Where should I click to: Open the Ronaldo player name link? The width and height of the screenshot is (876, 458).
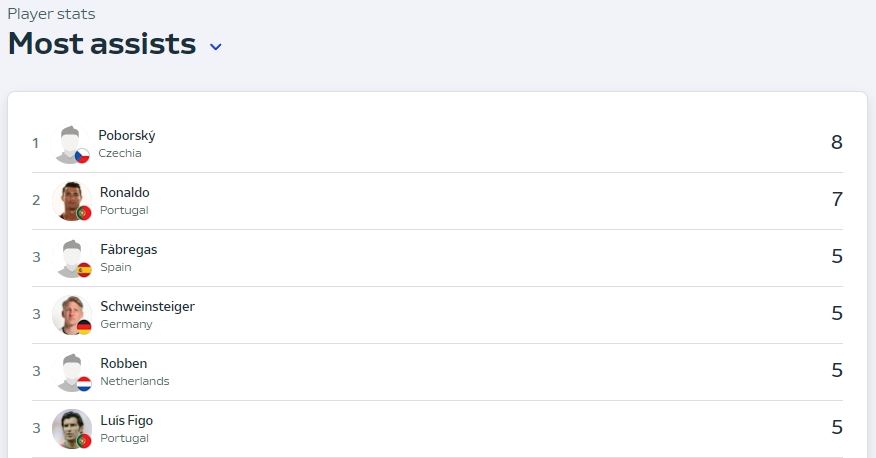click(x=125, y=193)
